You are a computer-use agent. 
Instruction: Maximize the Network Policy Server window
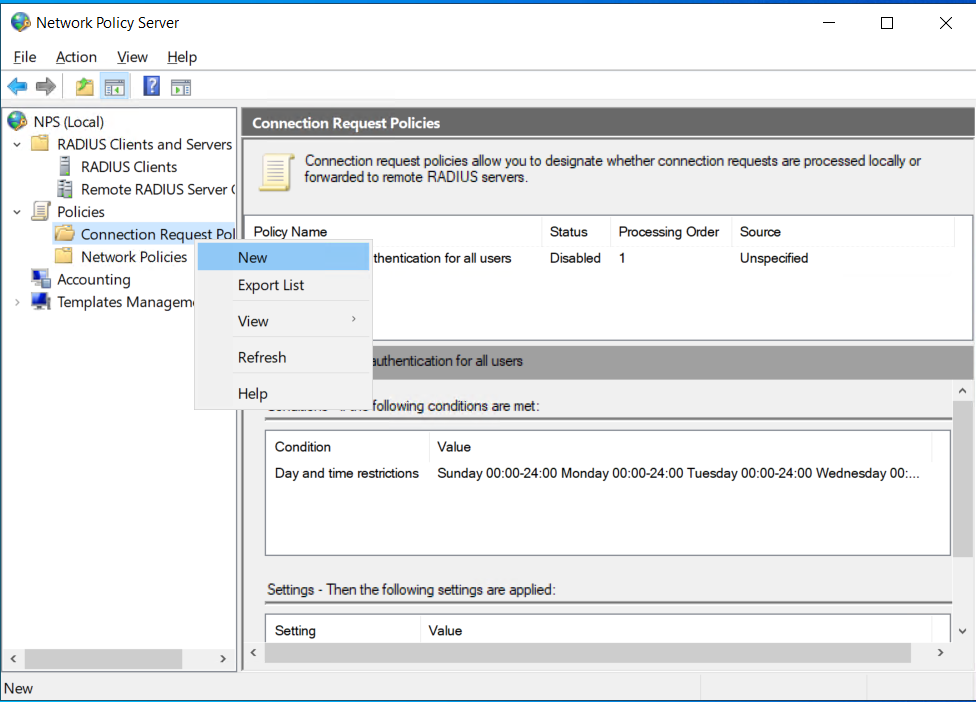click(887, 23)
